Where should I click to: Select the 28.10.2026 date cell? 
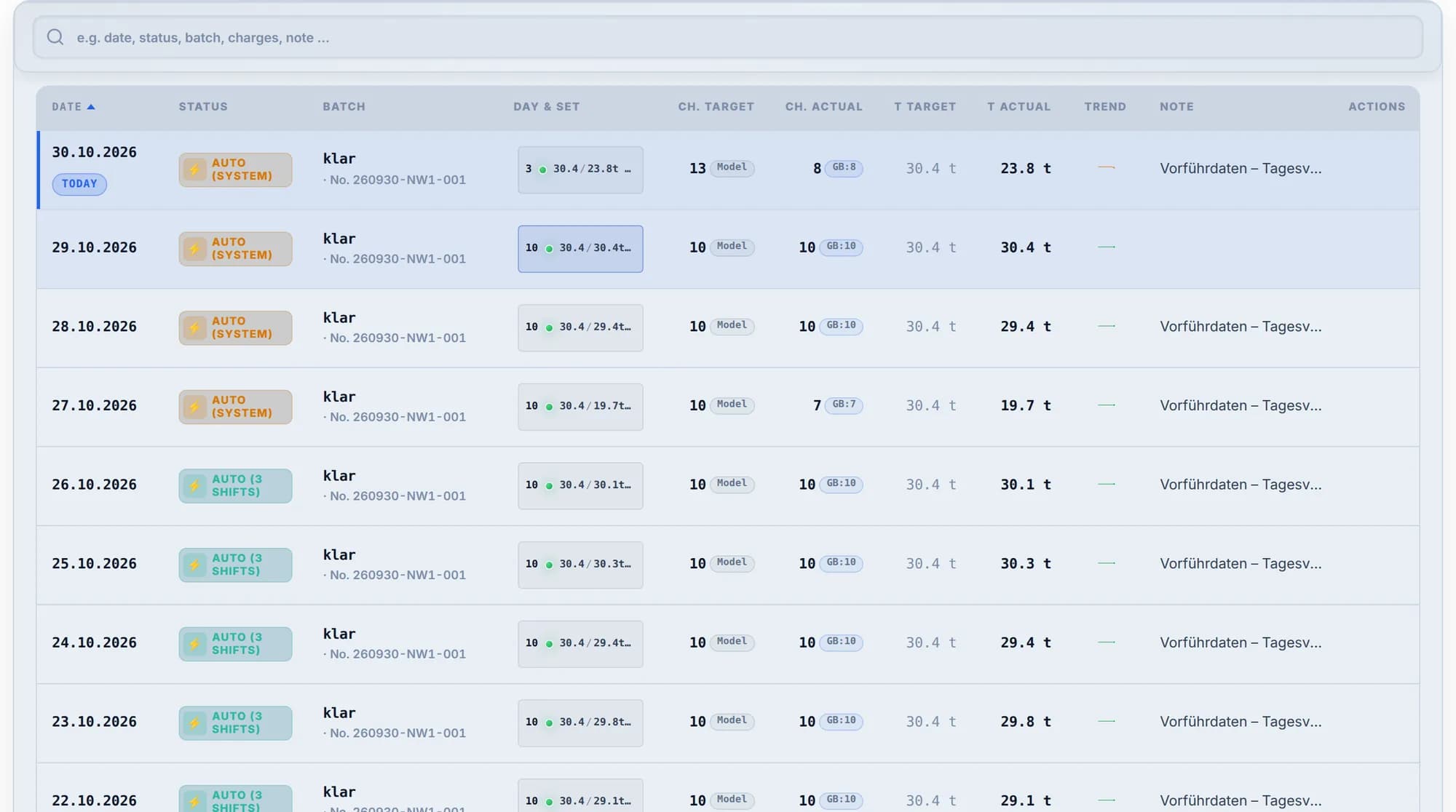point(94,327)
